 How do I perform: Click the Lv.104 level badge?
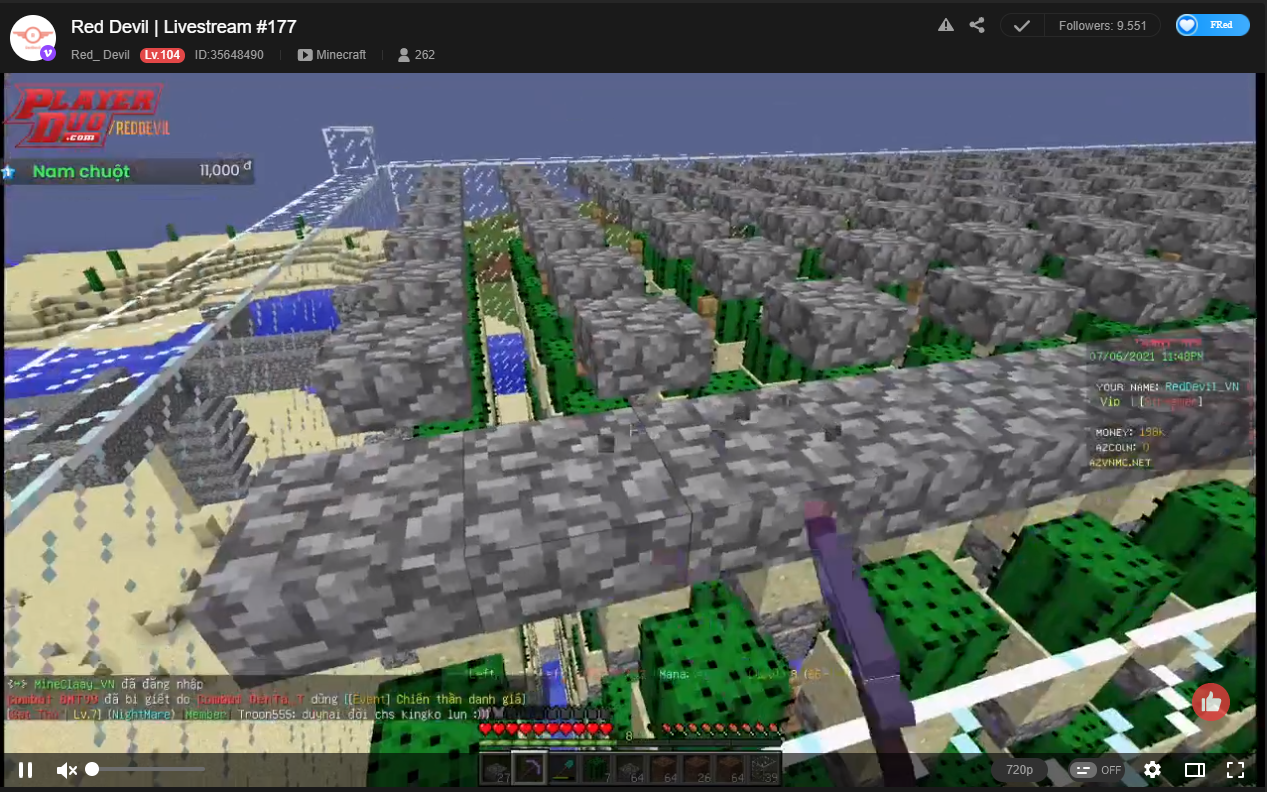pos(162,55)
